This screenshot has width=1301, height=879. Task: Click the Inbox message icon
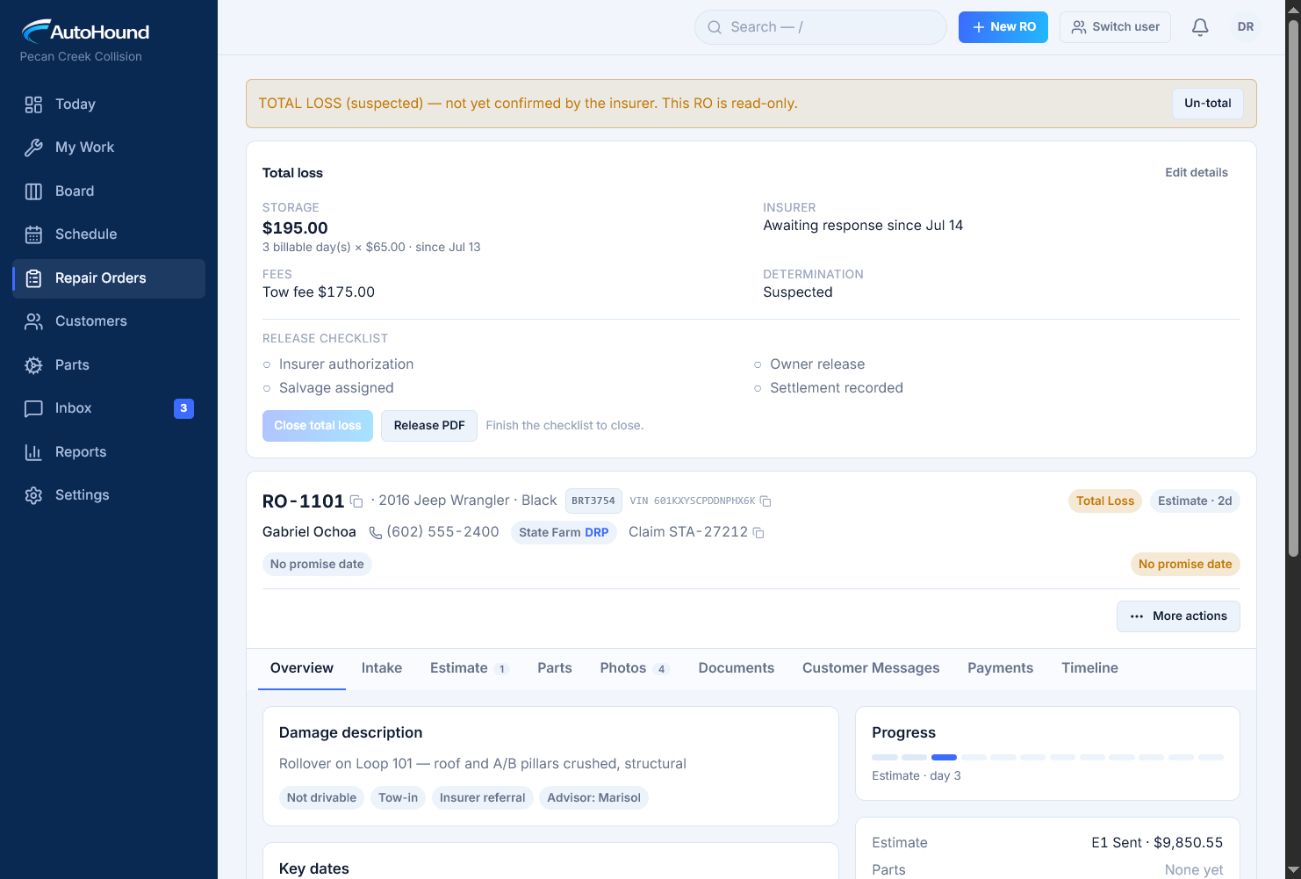[34, 408]
